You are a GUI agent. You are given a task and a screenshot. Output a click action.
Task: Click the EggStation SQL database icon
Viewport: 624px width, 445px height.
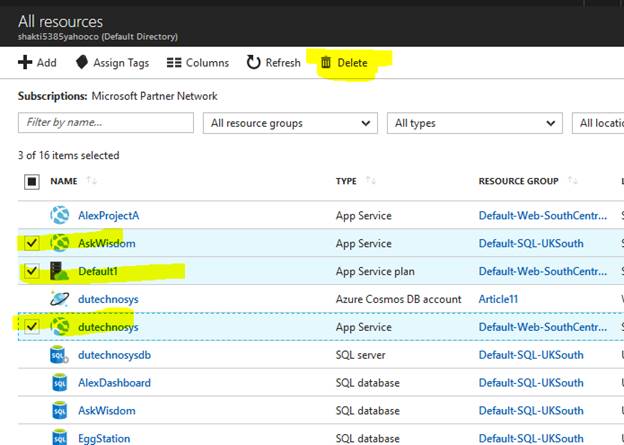click(x=60, y=437)
